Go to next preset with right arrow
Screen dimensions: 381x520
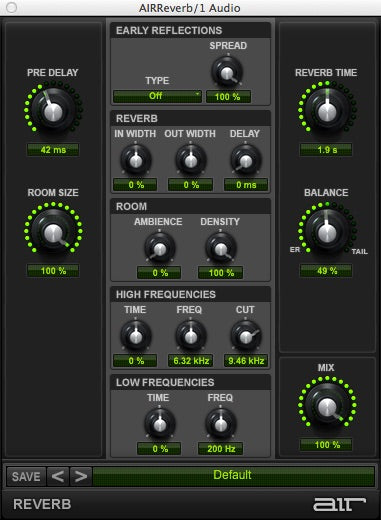tap(81, 476)
